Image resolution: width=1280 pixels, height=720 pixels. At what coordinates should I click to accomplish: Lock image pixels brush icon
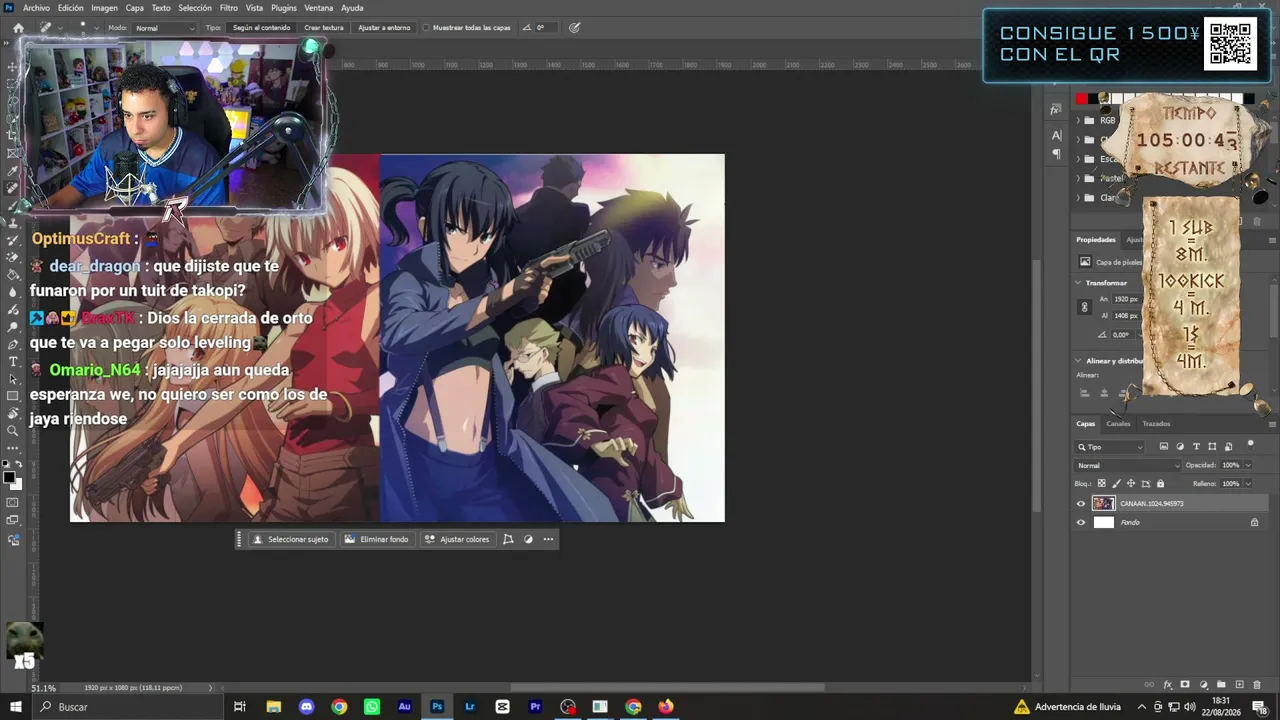1117,484
